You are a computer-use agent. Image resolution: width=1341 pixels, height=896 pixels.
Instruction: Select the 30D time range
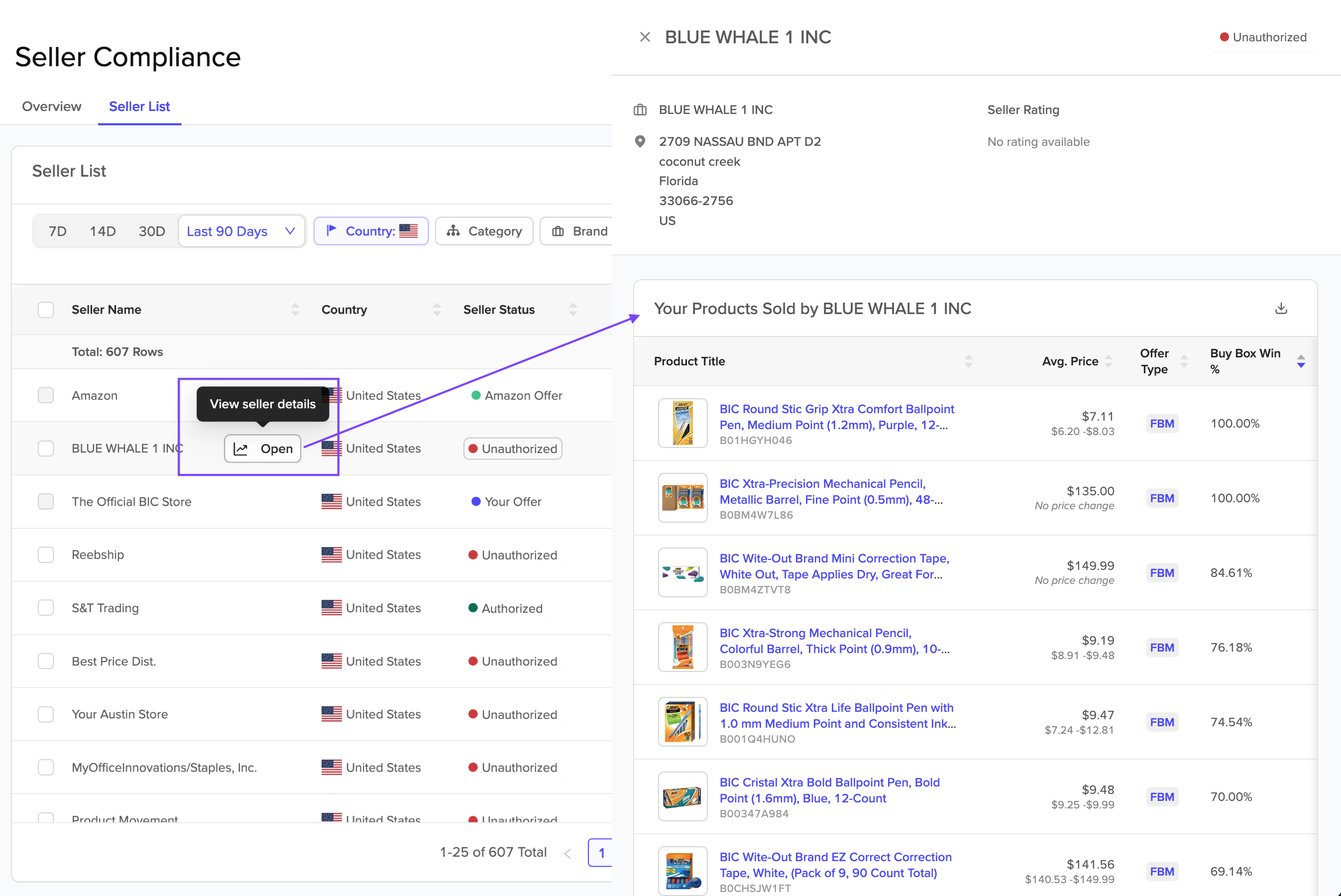[x=152, y=231]
